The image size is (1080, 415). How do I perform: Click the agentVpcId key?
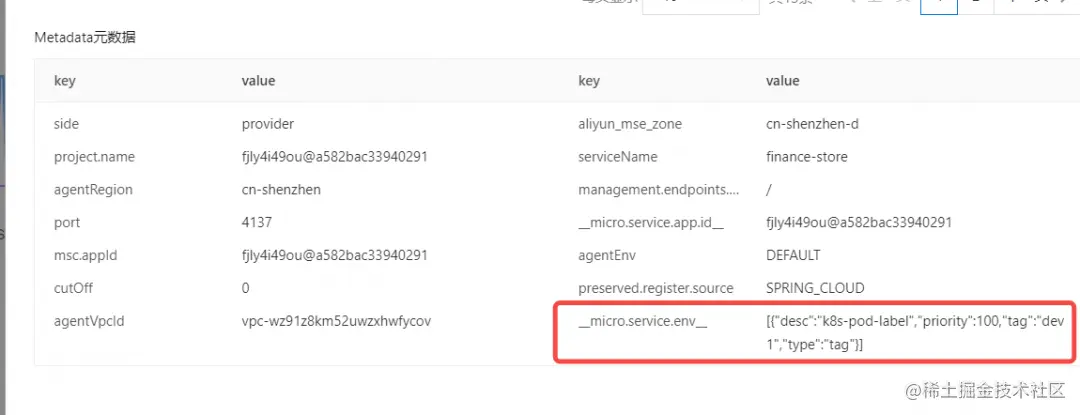(89, 321)
